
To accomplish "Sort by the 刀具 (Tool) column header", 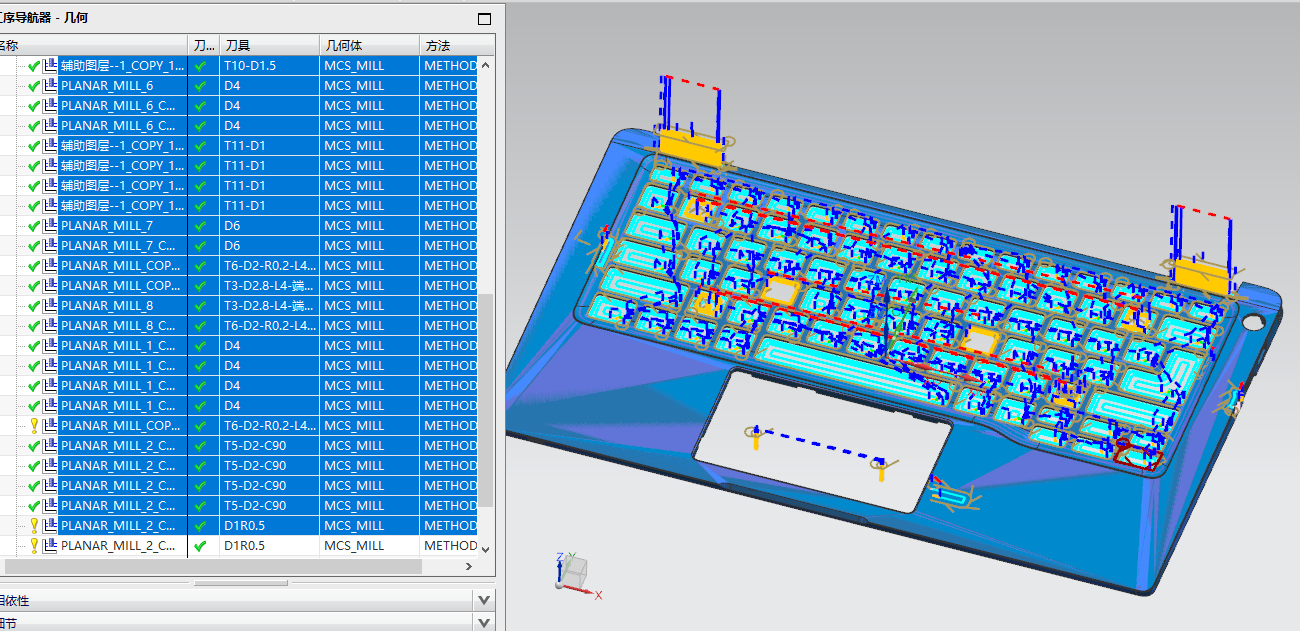I will [x=268, y=45].
